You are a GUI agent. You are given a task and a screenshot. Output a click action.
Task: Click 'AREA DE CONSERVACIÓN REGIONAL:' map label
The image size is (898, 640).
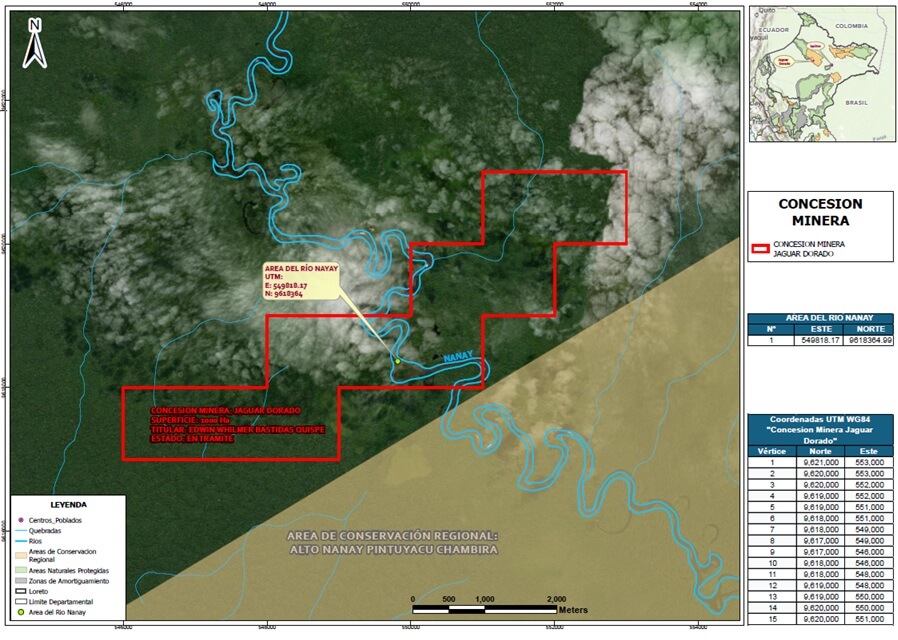[392, 536]
